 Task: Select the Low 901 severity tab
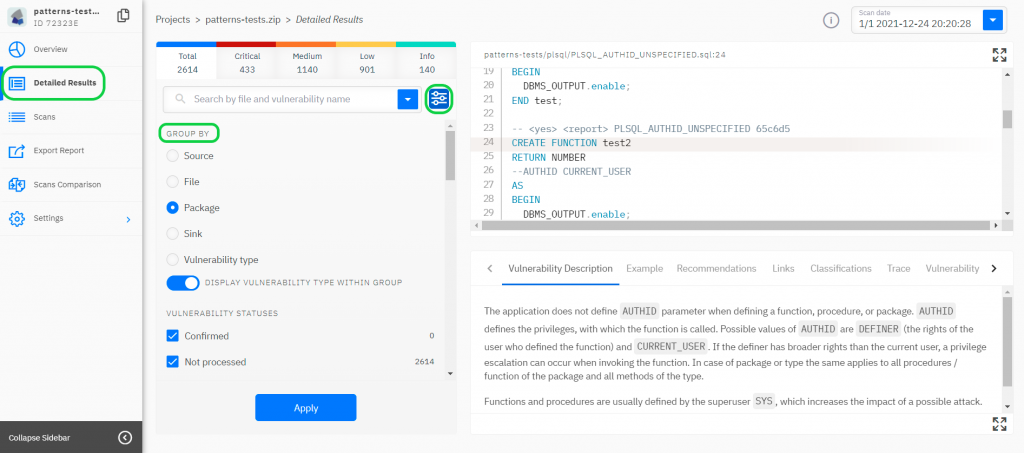point(367,63)
